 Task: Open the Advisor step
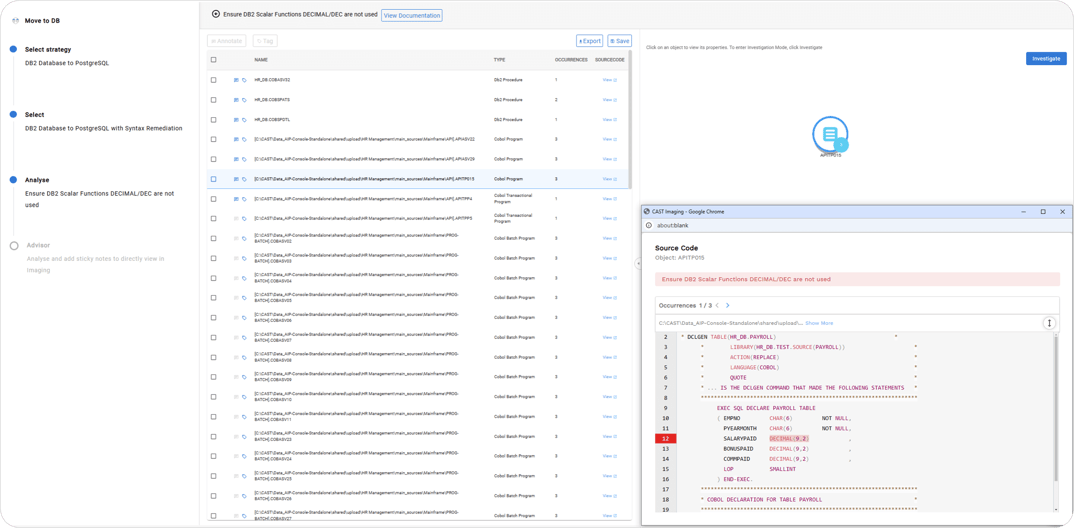[38, 245]
